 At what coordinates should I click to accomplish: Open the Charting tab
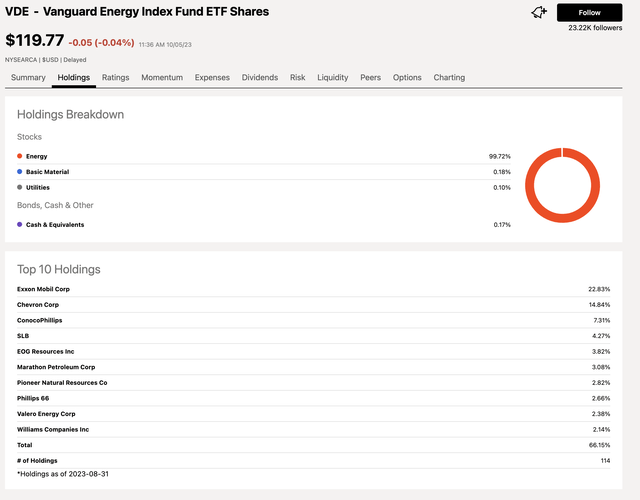(449, 77)
